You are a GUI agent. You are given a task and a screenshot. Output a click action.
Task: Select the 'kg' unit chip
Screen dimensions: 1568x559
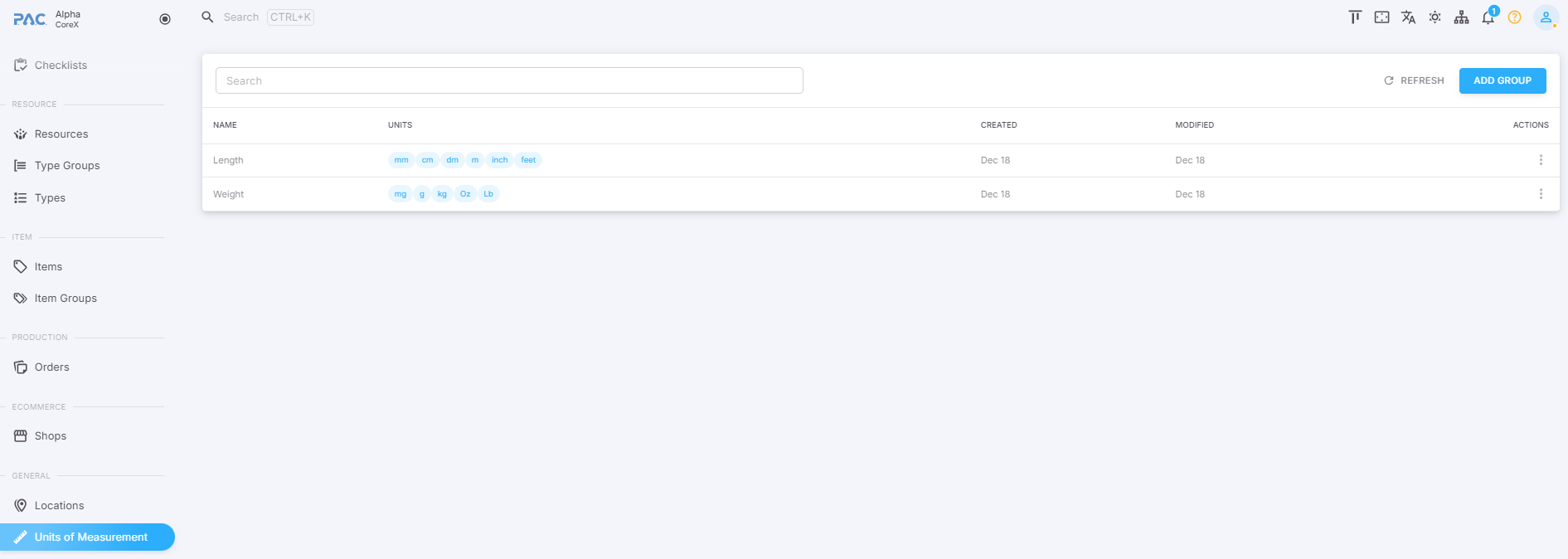tap(442, 194)
